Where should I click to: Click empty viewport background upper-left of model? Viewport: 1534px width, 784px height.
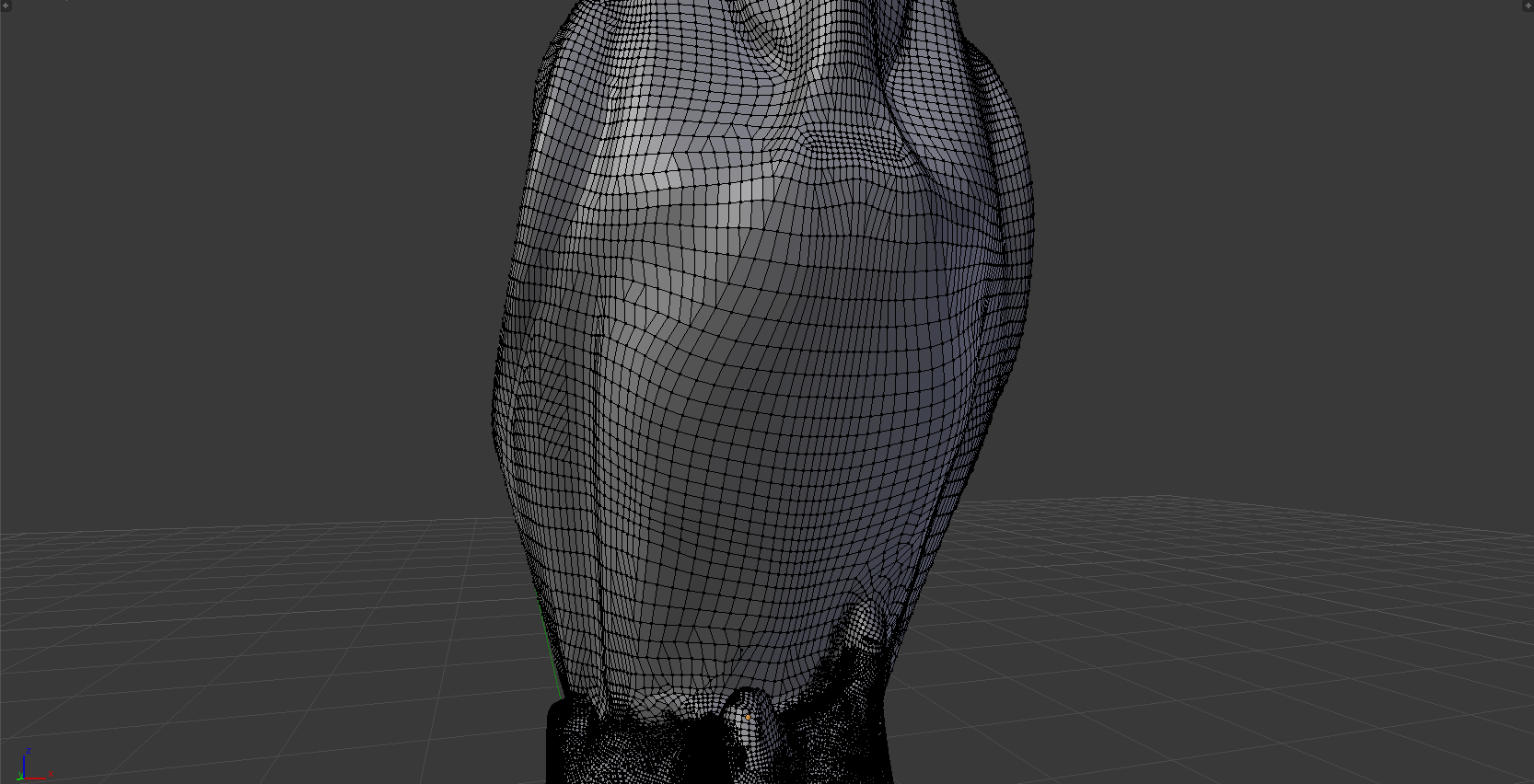tap(258, 230)
